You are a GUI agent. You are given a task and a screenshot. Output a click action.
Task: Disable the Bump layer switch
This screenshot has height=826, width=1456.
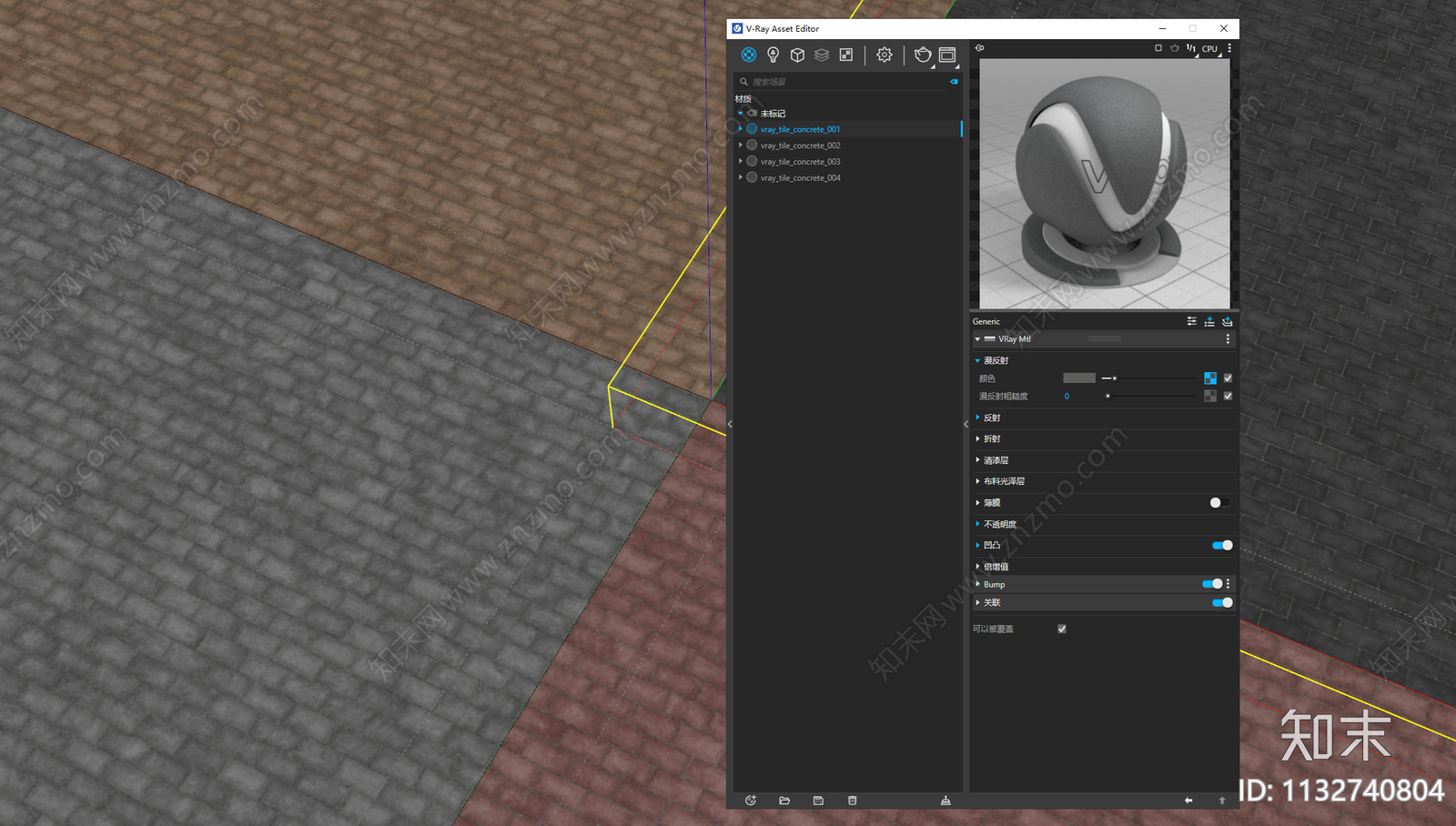(x=1212, y=584)
